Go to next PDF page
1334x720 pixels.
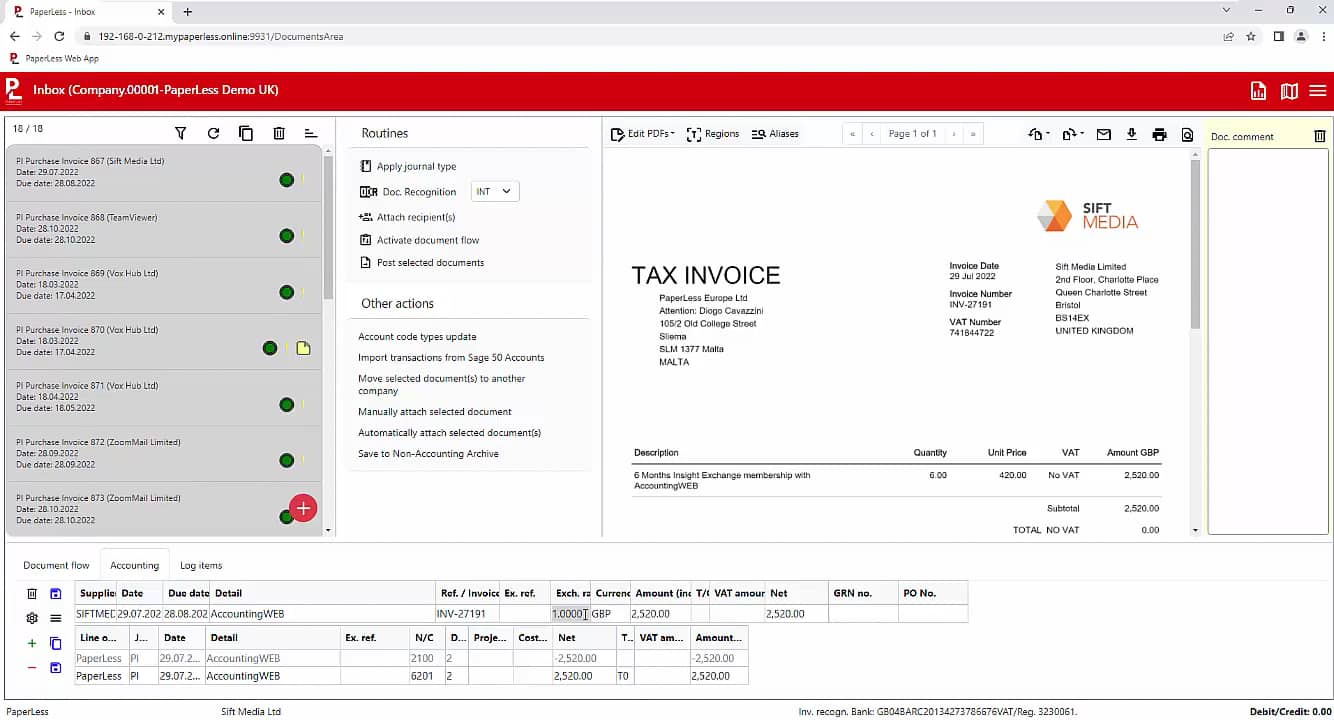click(954, 134)
